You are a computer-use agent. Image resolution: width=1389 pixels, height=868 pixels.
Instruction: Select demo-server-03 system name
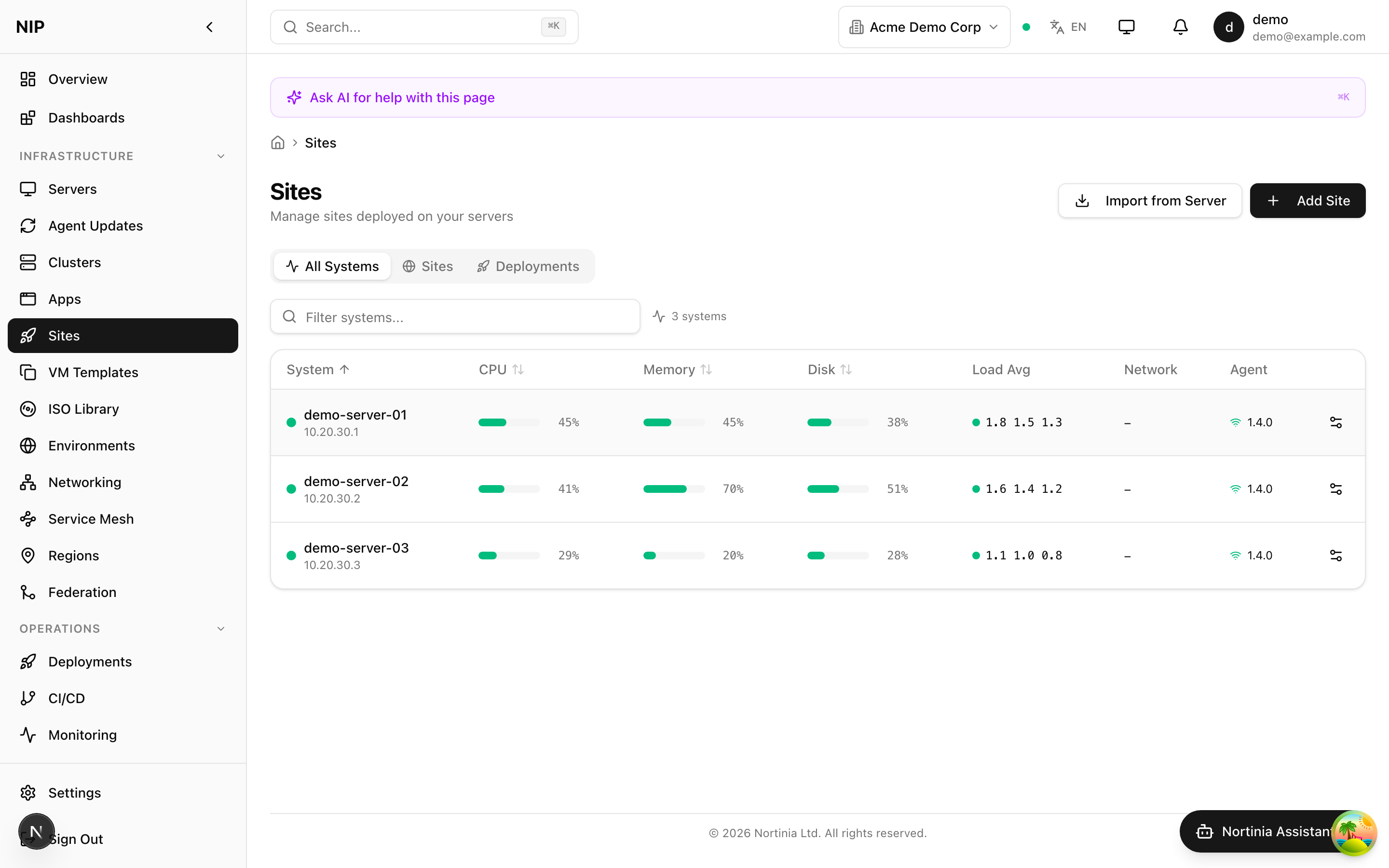pos(356,548)
